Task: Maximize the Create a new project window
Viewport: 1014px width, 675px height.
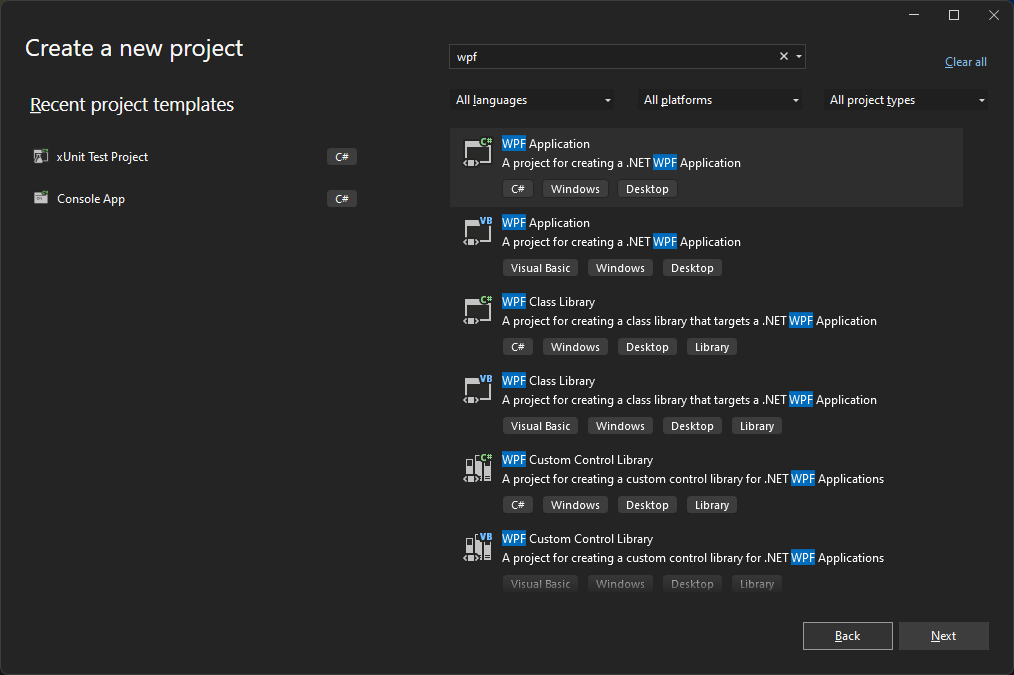Action: click(x=954, y=15)
